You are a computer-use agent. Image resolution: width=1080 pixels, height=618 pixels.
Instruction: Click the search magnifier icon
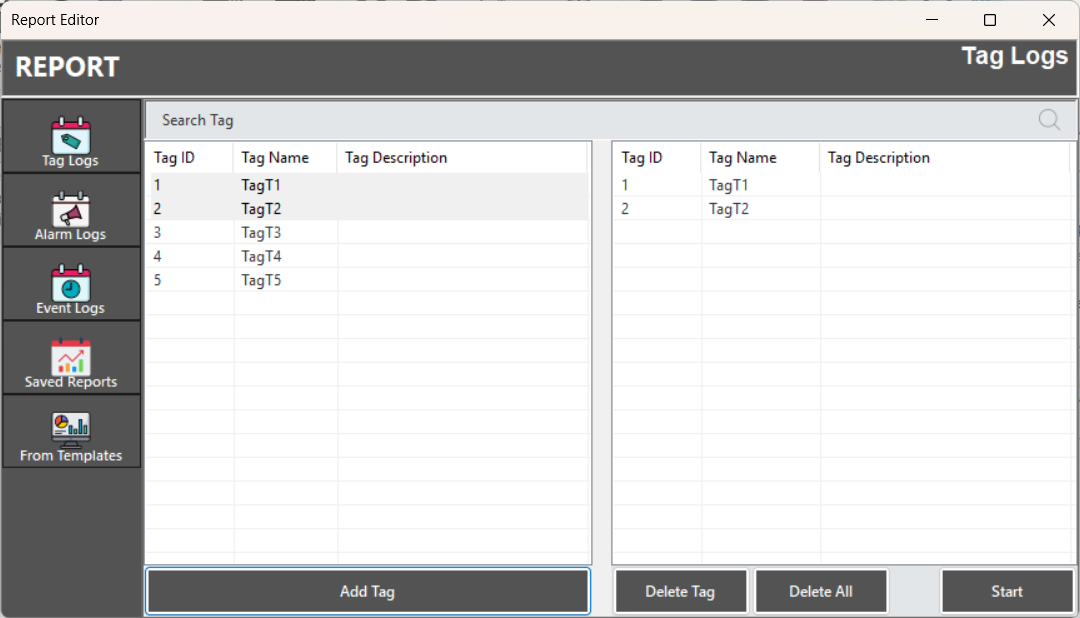click(1049, 120)
